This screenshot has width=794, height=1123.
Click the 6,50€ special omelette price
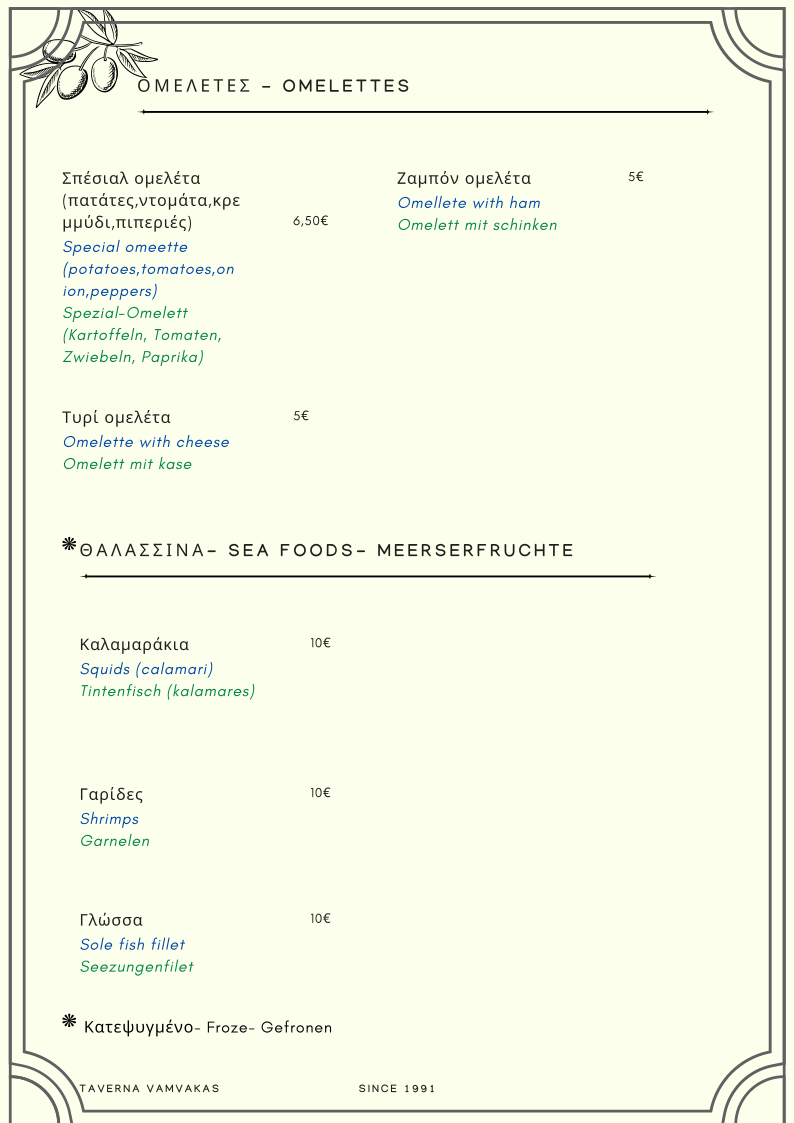pos(310,221)
